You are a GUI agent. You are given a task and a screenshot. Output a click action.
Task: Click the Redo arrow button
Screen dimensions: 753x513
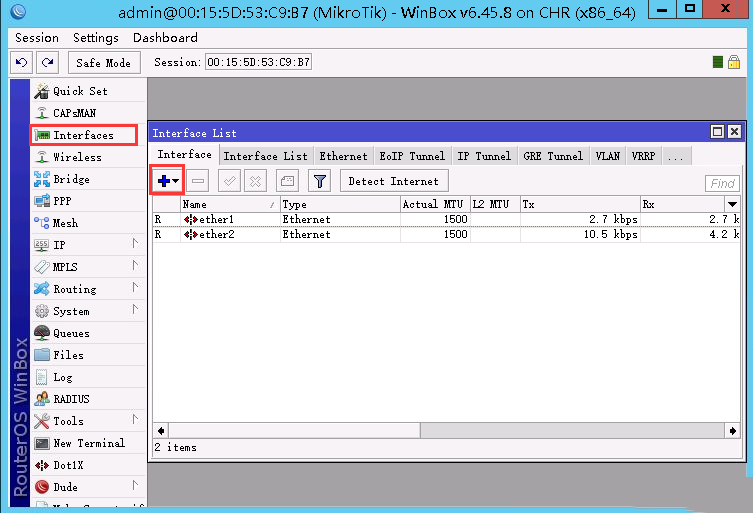48,62
